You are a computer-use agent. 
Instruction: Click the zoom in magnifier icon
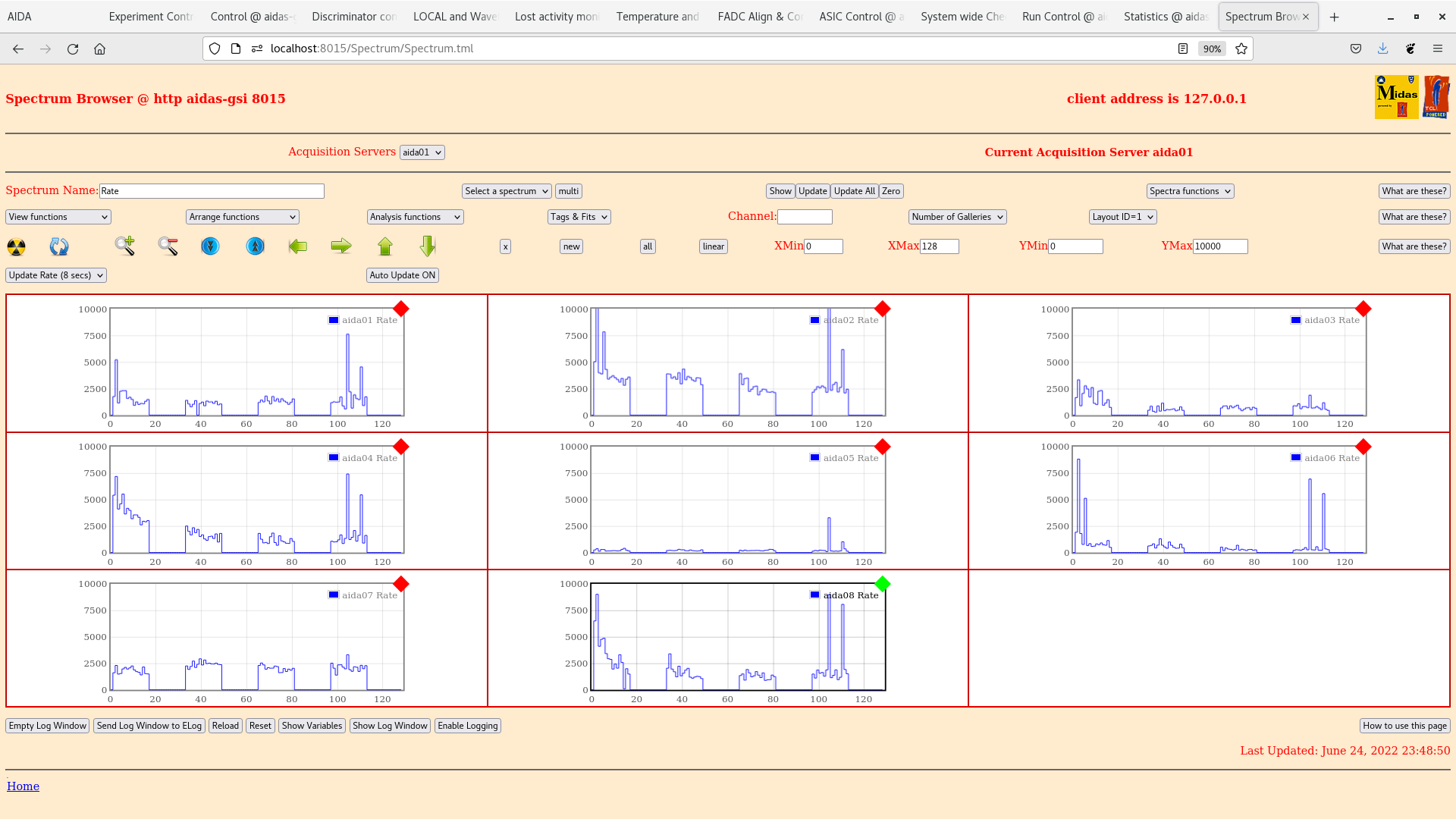[124, 246]
